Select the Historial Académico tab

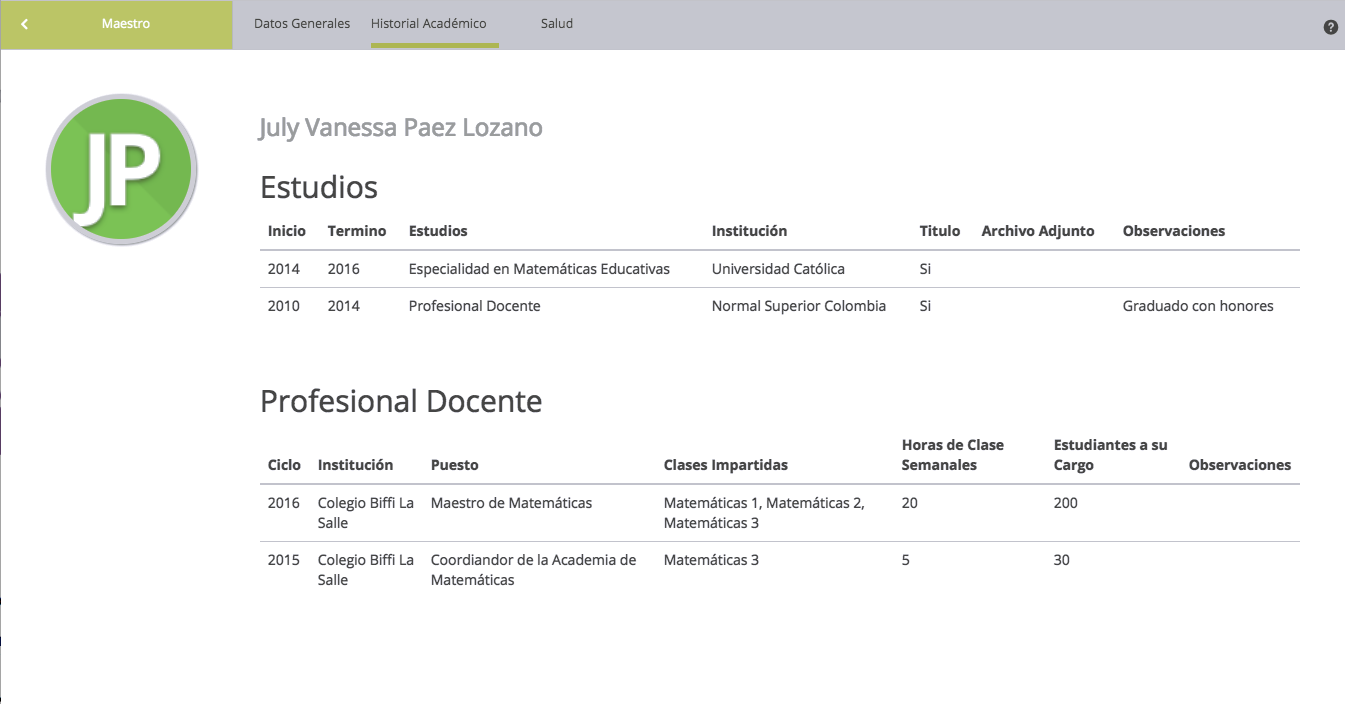point(428,23)
